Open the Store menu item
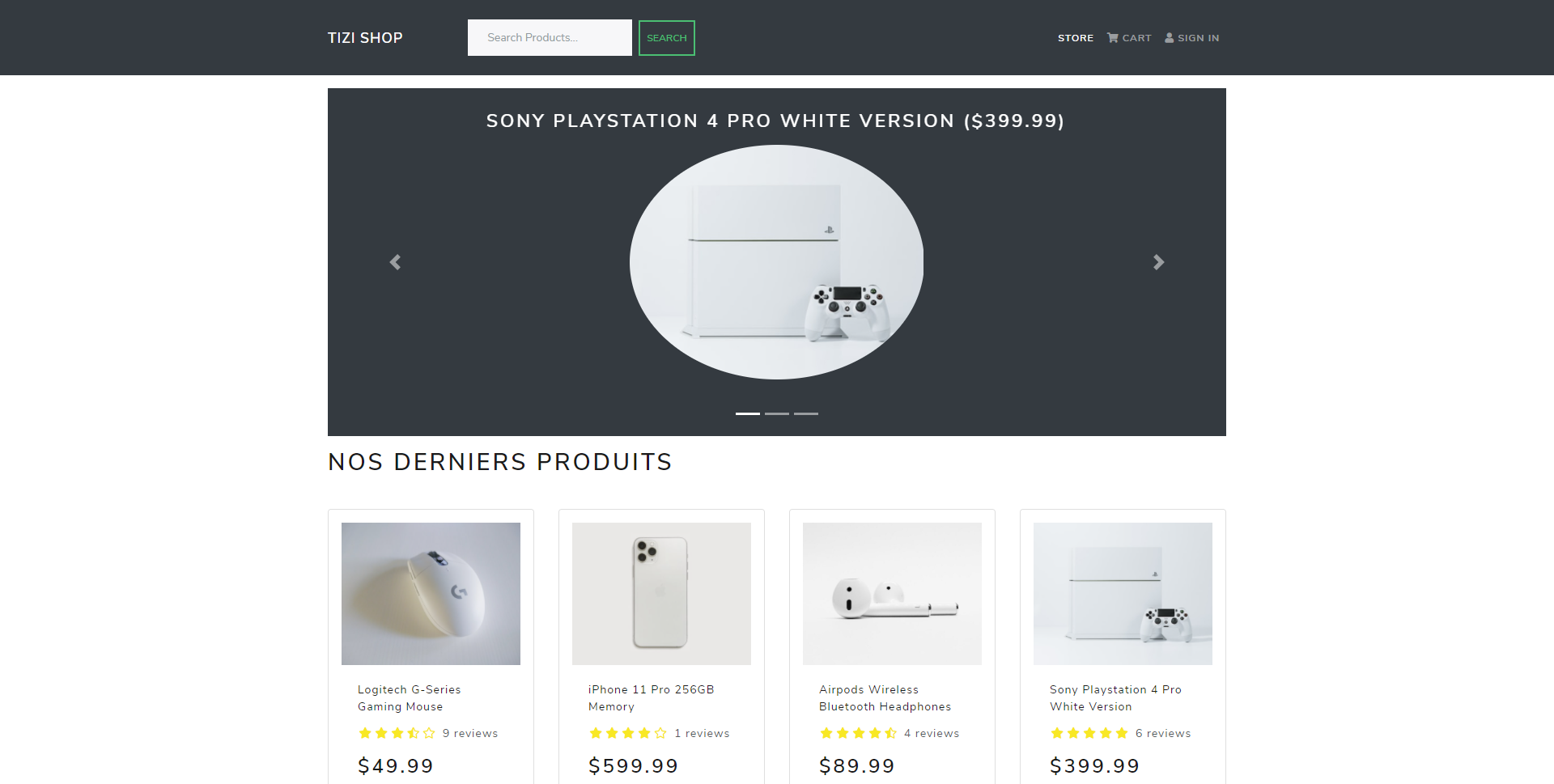The width and height of the screenshot is (1554, 784). click(1076, 38)
